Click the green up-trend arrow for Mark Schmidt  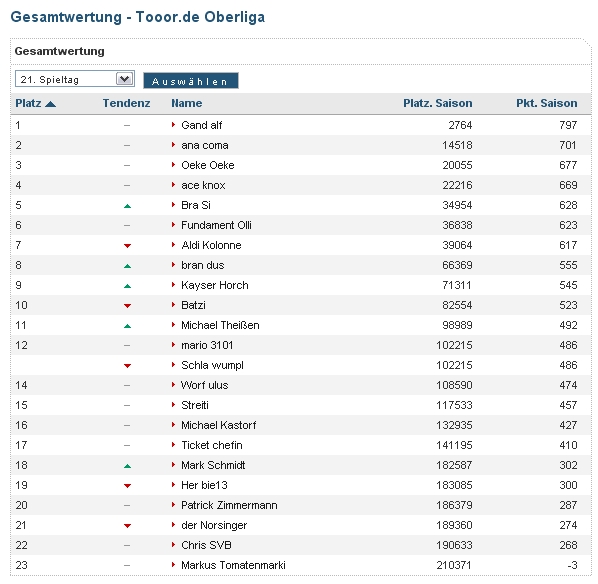tap(127, 466)
